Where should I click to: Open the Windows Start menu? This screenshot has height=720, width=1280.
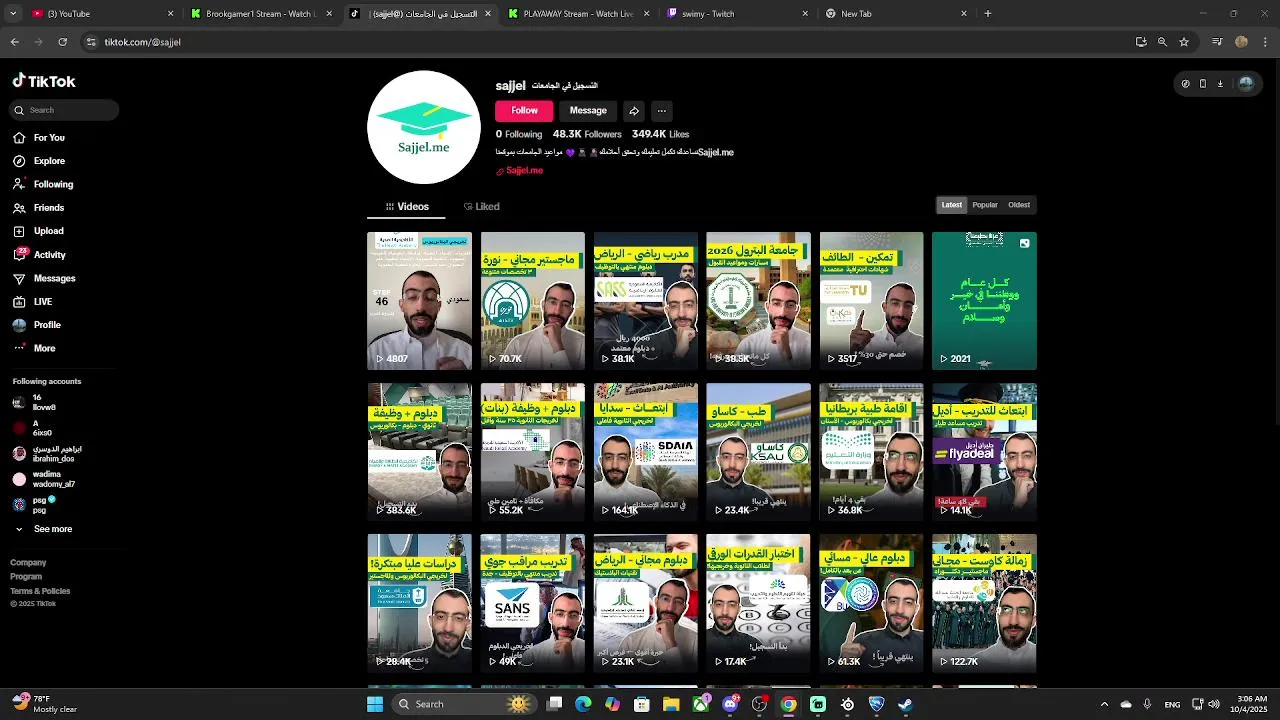pos(375,704)
